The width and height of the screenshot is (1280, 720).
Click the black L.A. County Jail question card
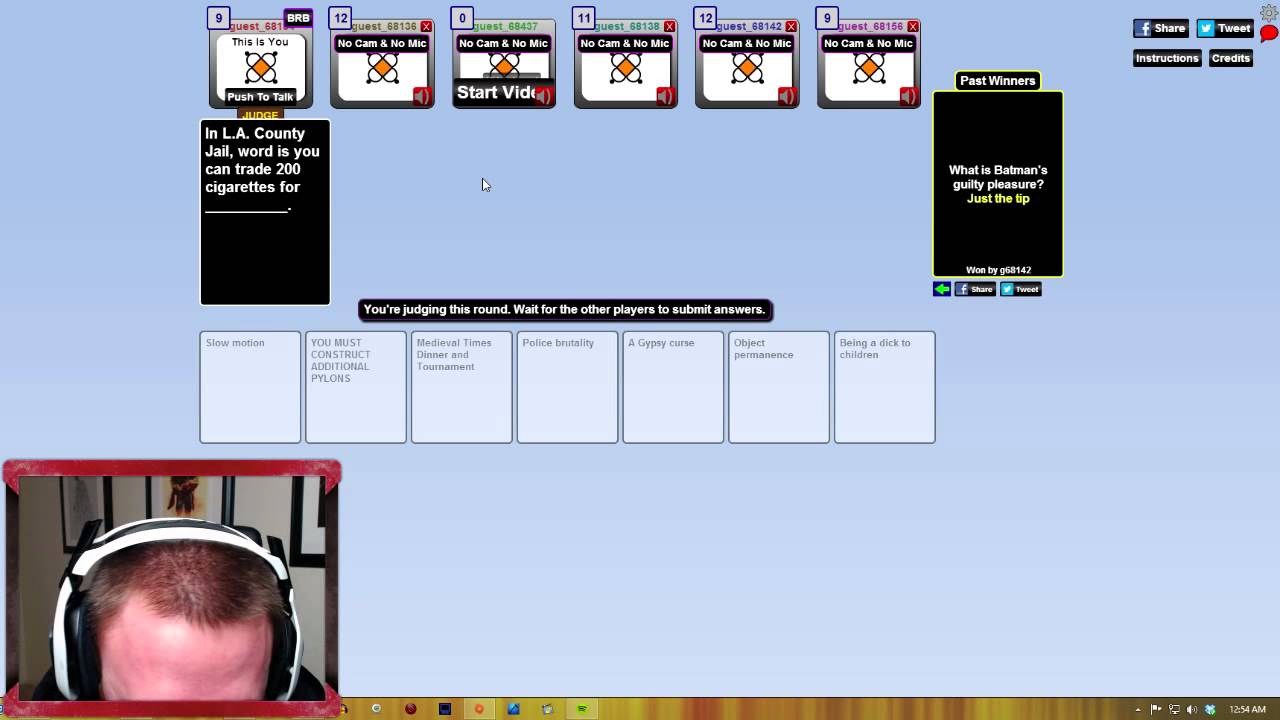pyautogui.click(x=265, y=212)
